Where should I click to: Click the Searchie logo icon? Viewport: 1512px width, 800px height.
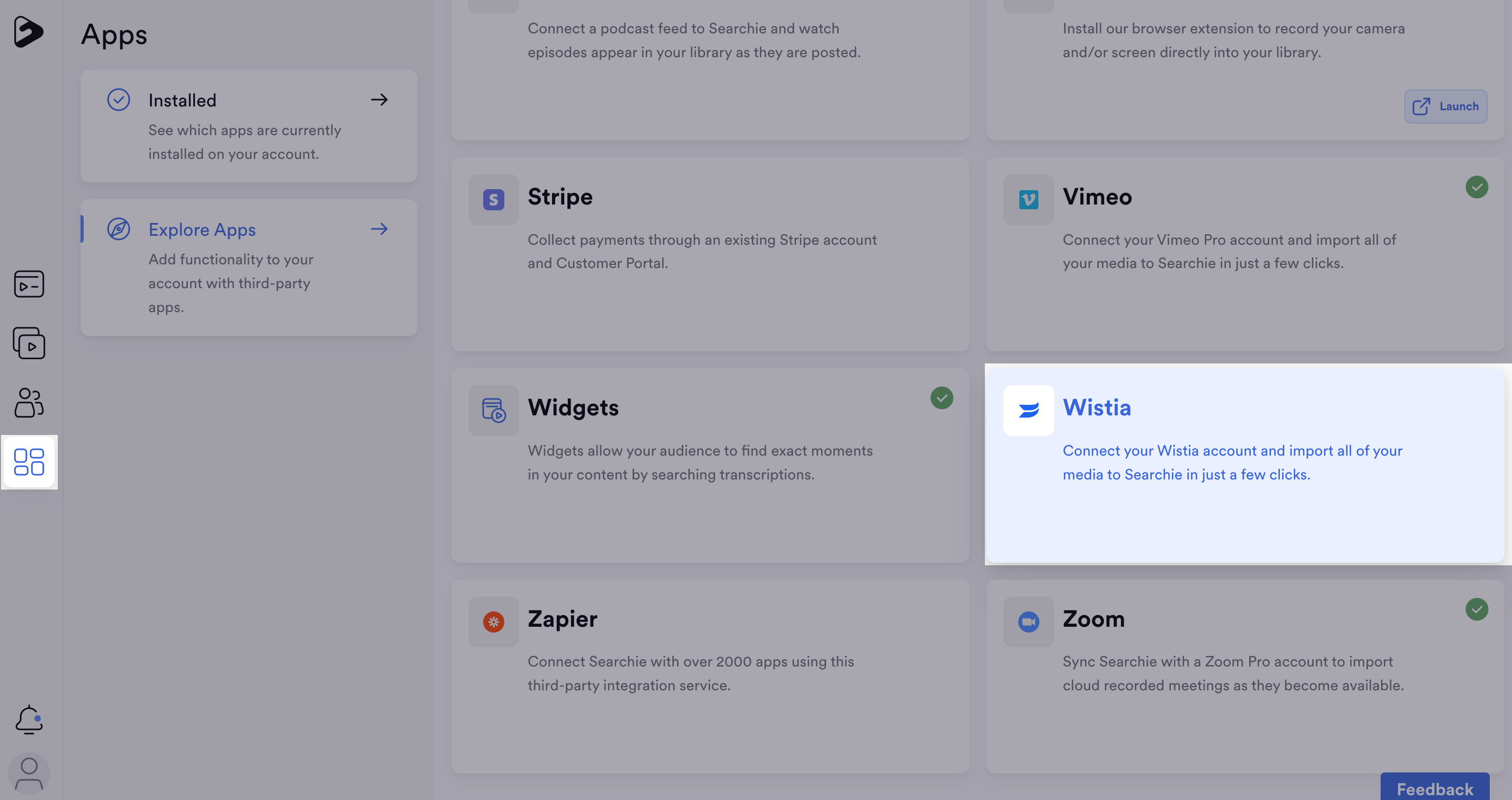pos(28,32)
